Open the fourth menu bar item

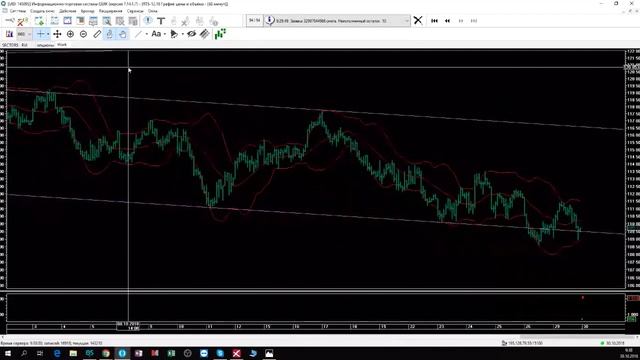click(87, 11)
